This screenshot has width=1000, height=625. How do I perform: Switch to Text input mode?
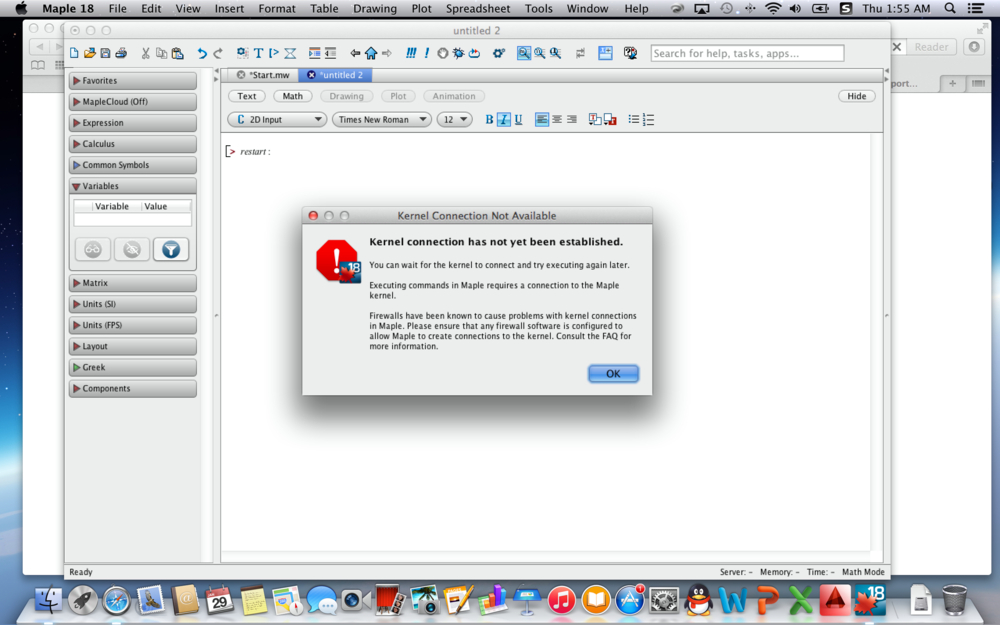(x=247, y=96)
